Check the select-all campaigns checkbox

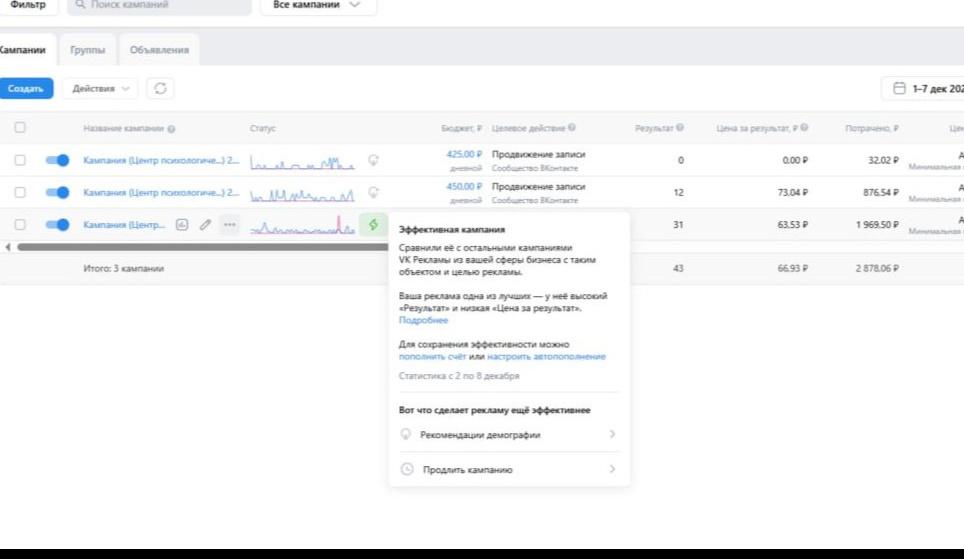(x=20, y=128)
